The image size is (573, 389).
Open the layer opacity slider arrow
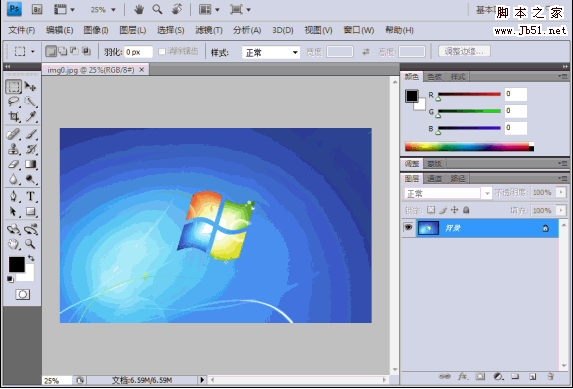[x=561, y=192]
